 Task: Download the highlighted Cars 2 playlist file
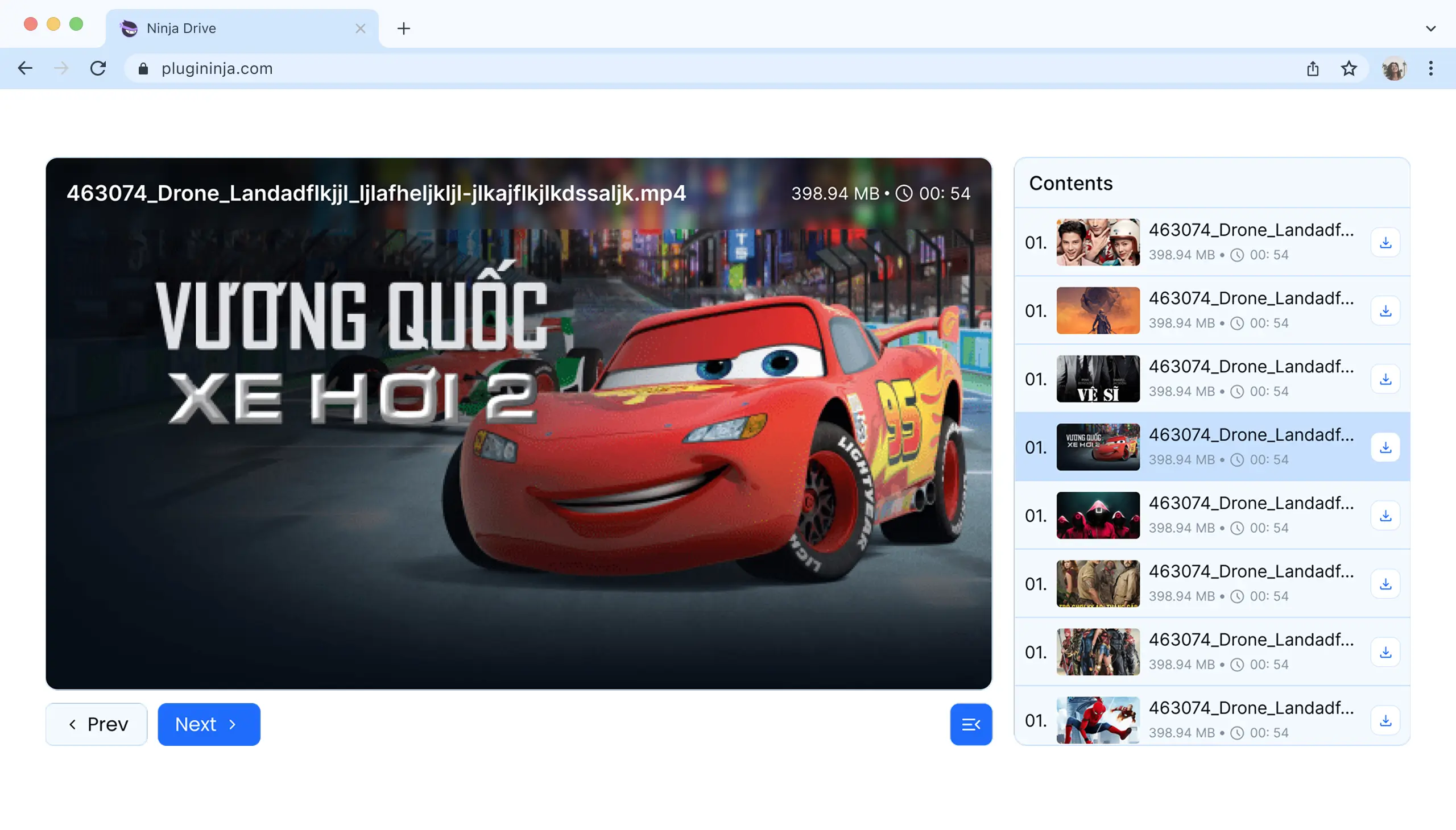coord(1385,447)
